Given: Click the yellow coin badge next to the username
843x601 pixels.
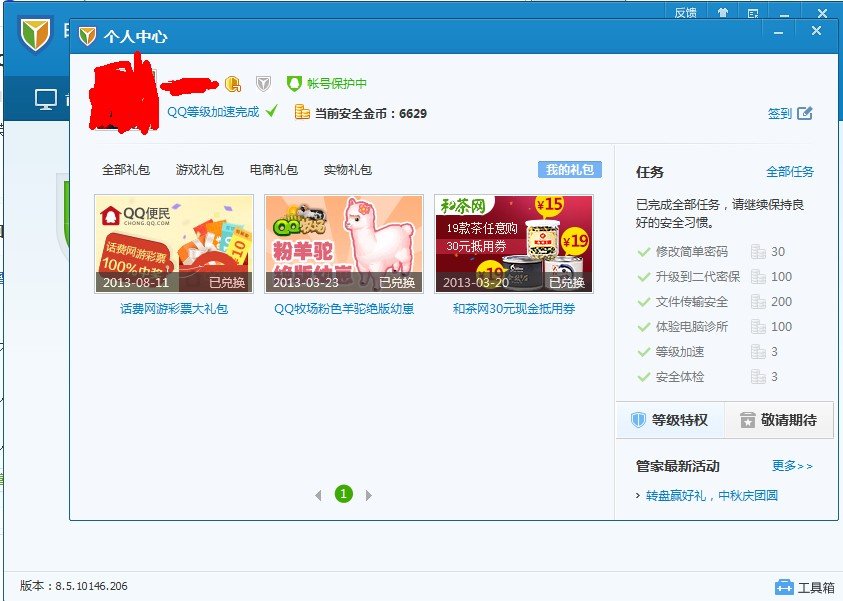Looking at the screenshot, I should click(x=231, y=82).
